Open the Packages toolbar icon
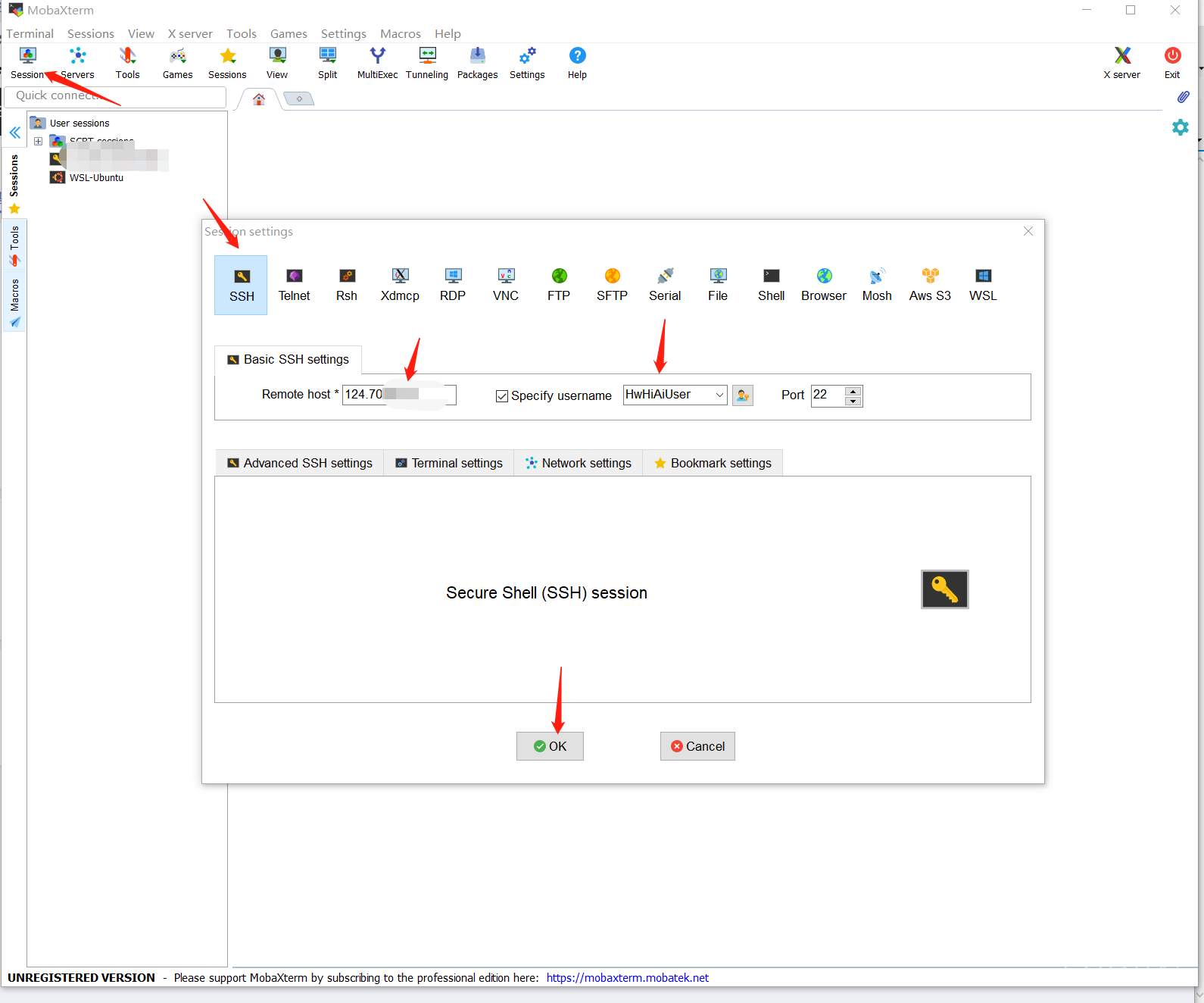Screen dimensions: 1204x1003 477,63
